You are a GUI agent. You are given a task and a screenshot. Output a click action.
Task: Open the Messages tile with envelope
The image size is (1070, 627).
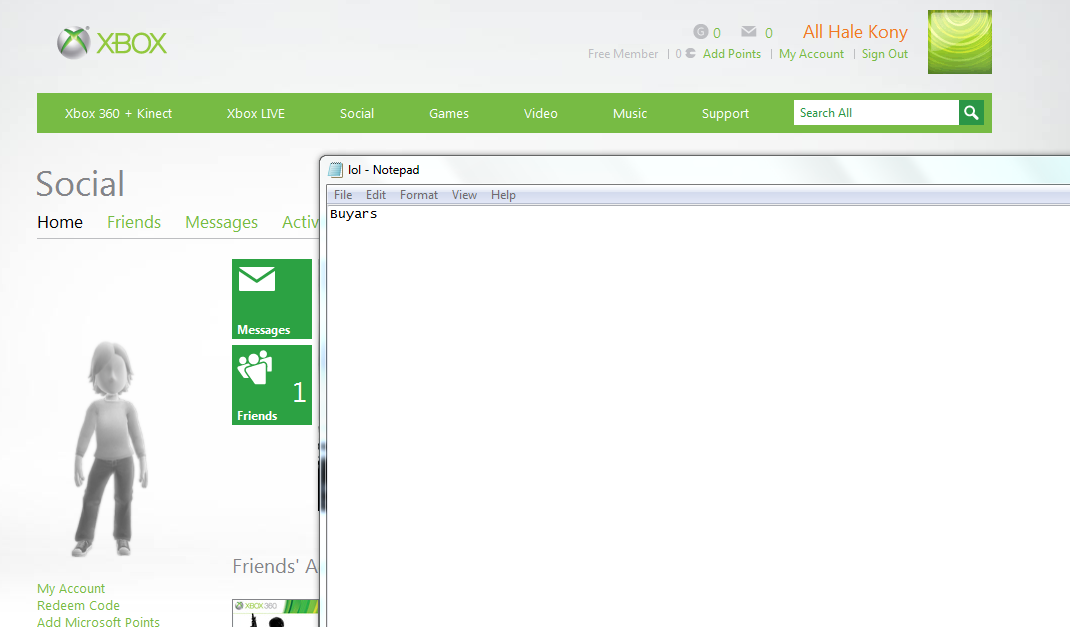(x=272, y=299)
